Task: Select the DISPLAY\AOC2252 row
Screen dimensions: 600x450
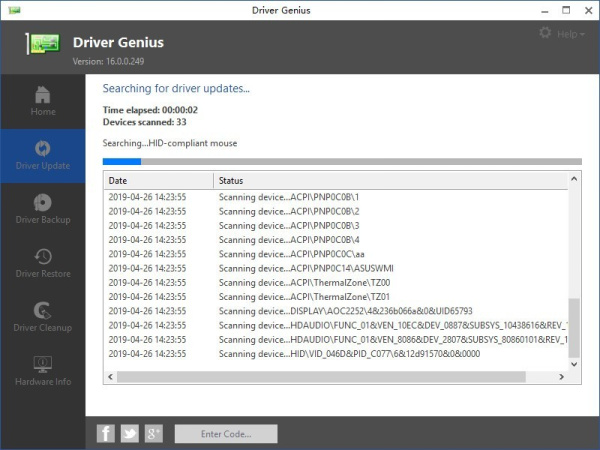Action: coord(336,311)
